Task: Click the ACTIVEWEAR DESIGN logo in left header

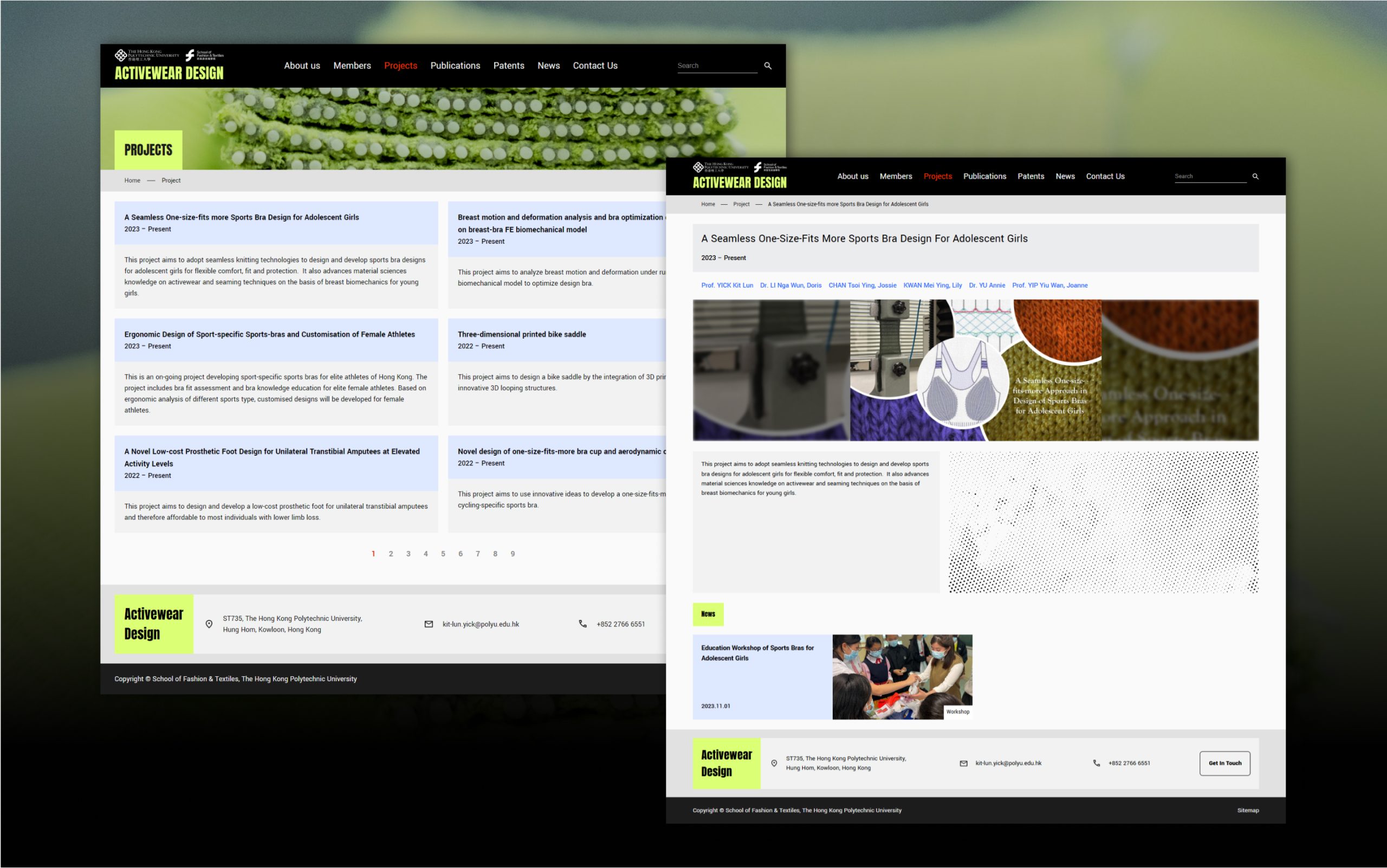Action: [169, 73]
